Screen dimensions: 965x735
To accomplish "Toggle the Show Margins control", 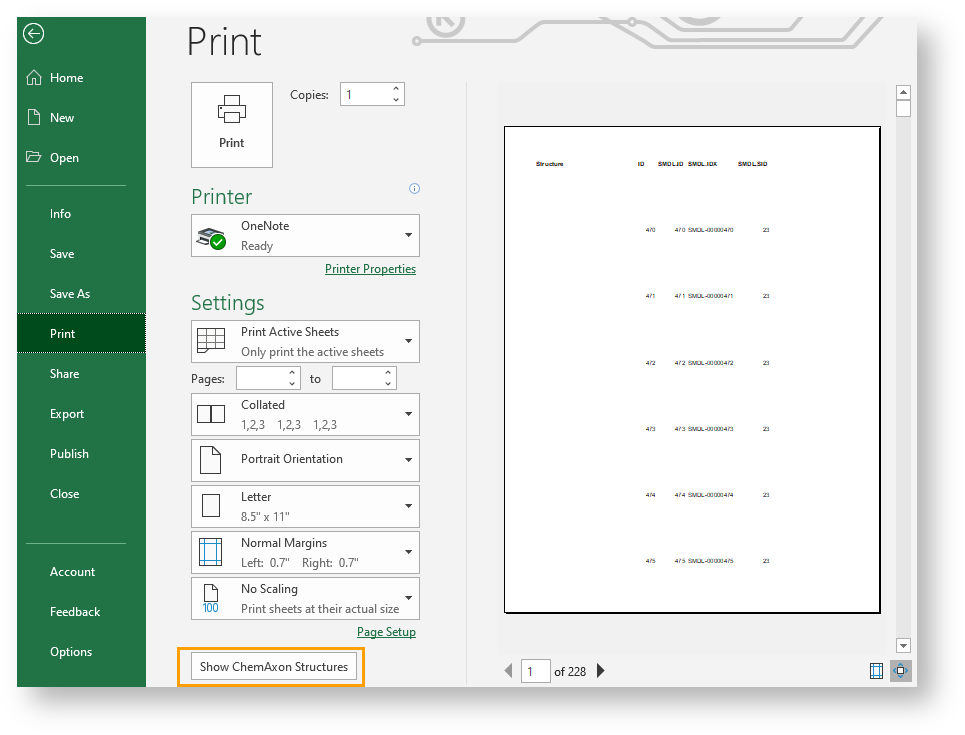I will point(876,671).
